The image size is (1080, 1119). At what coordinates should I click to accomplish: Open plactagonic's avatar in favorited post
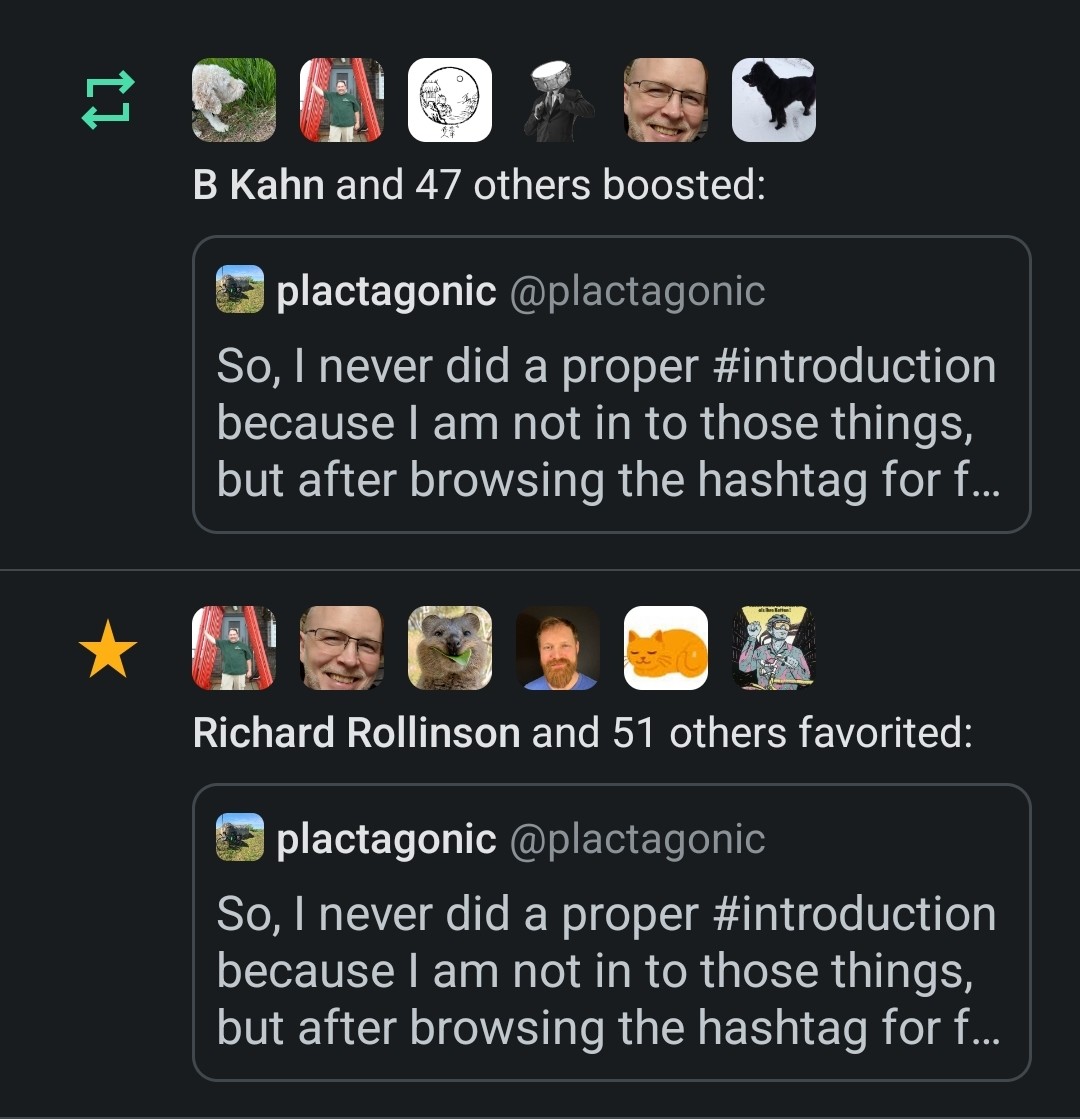[240, 838]
